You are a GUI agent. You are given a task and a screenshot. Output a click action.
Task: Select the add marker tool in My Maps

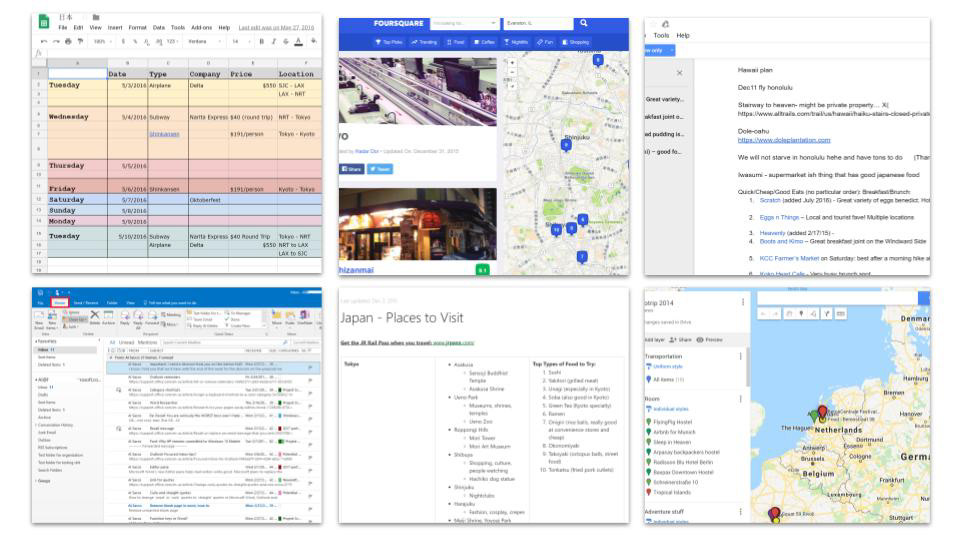[801, 313]
